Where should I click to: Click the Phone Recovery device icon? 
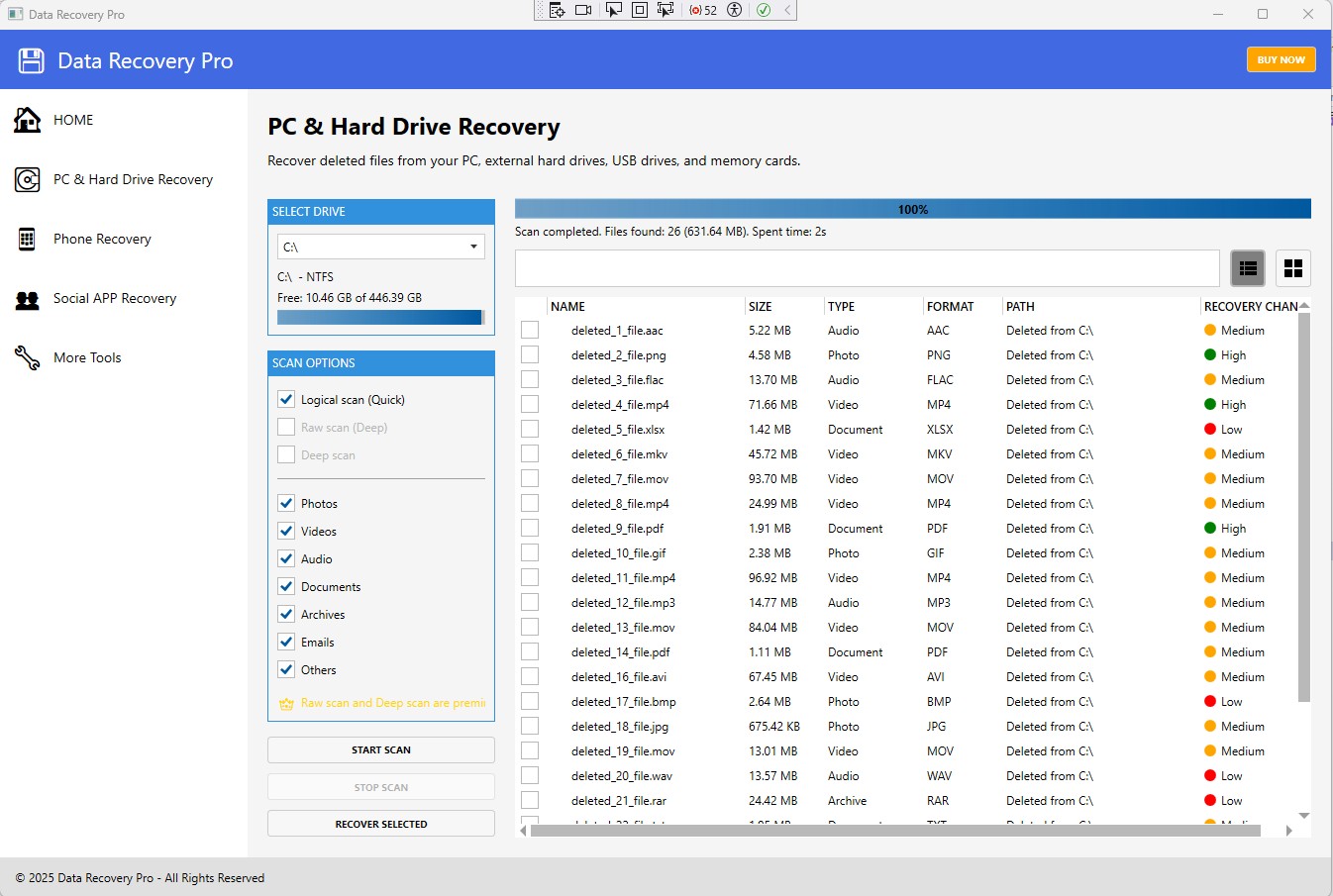[27, 239]
